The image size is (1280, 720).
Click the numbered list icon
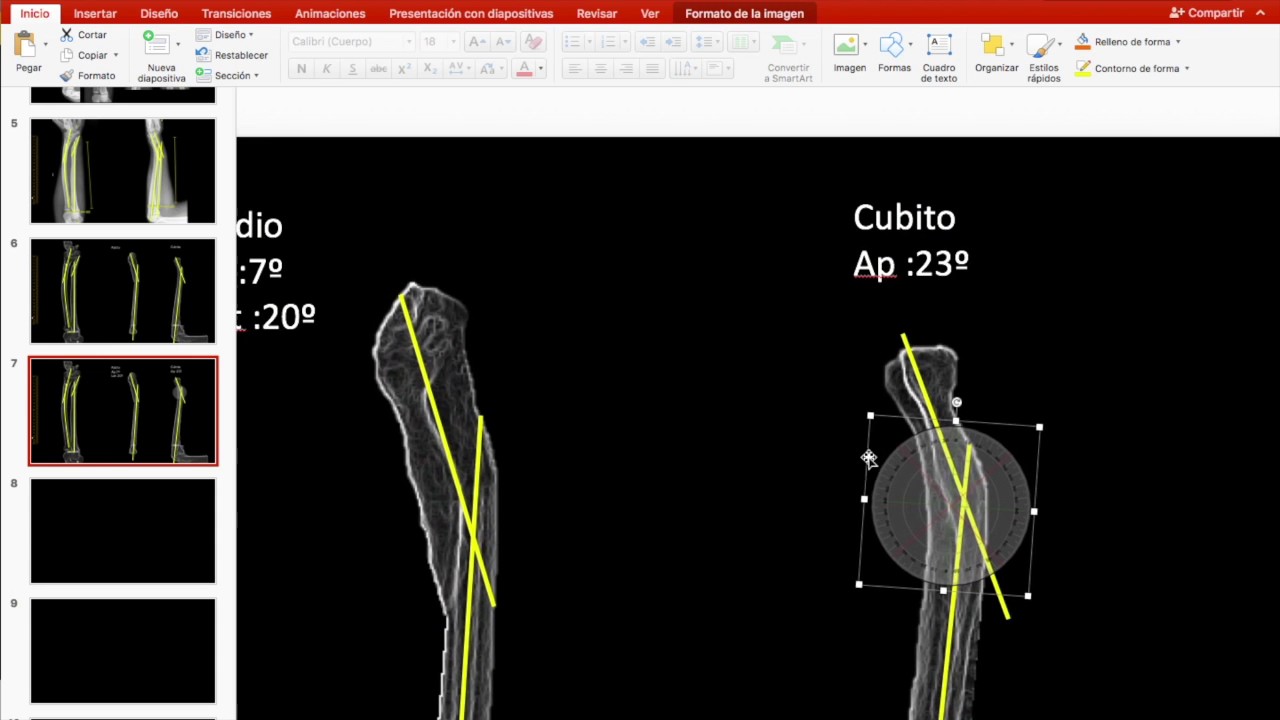(x=608, y=42)
